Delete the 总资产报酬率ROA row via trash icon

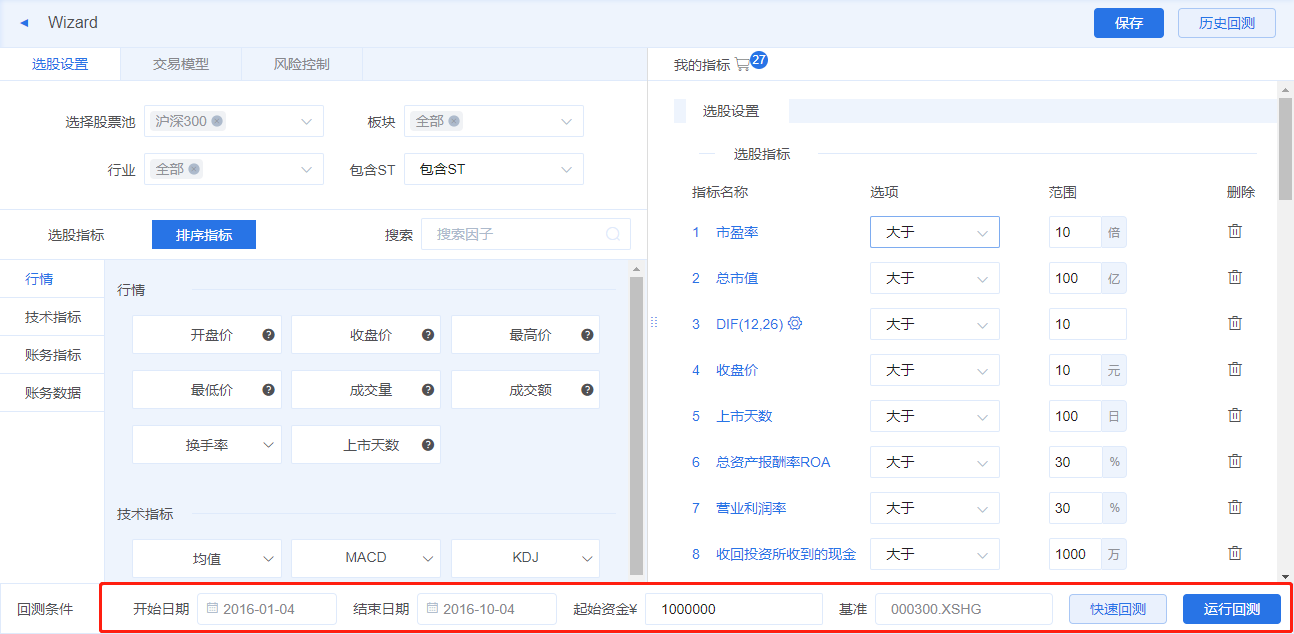tap(1235, 461)
